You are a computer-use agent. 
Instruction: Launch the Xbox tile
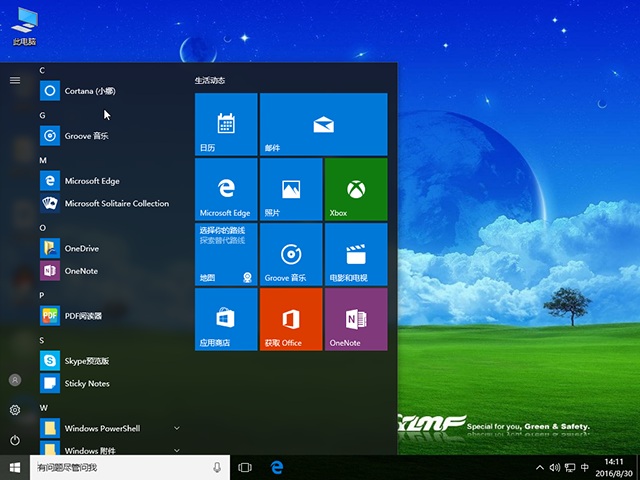pyautogui.click(x=355, y=189)
